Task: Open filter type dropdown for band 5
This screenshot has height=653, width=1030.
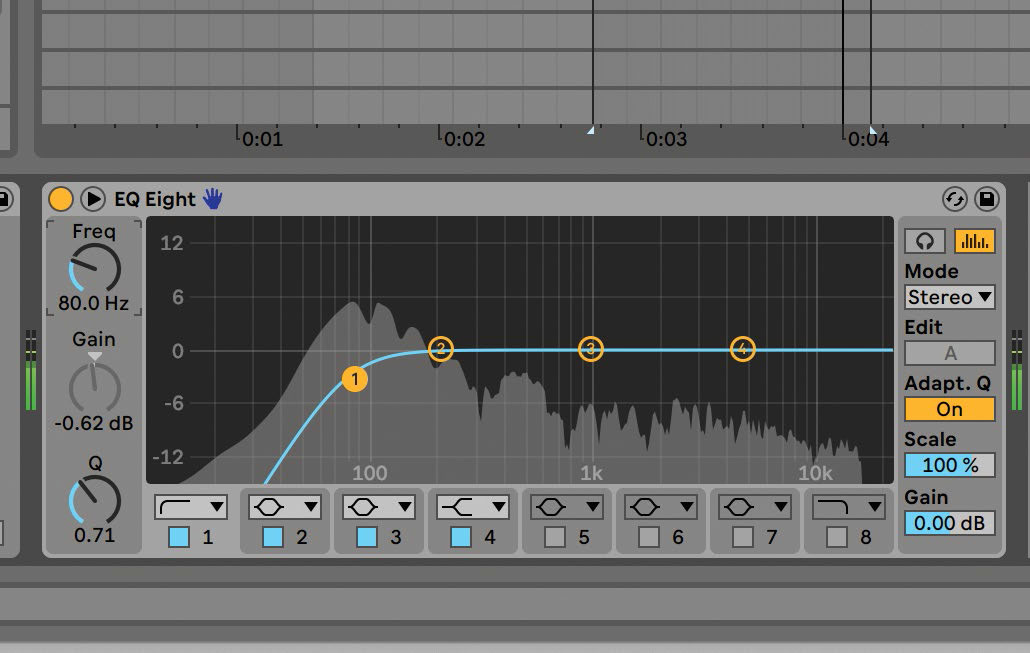Action: (566, 507)
